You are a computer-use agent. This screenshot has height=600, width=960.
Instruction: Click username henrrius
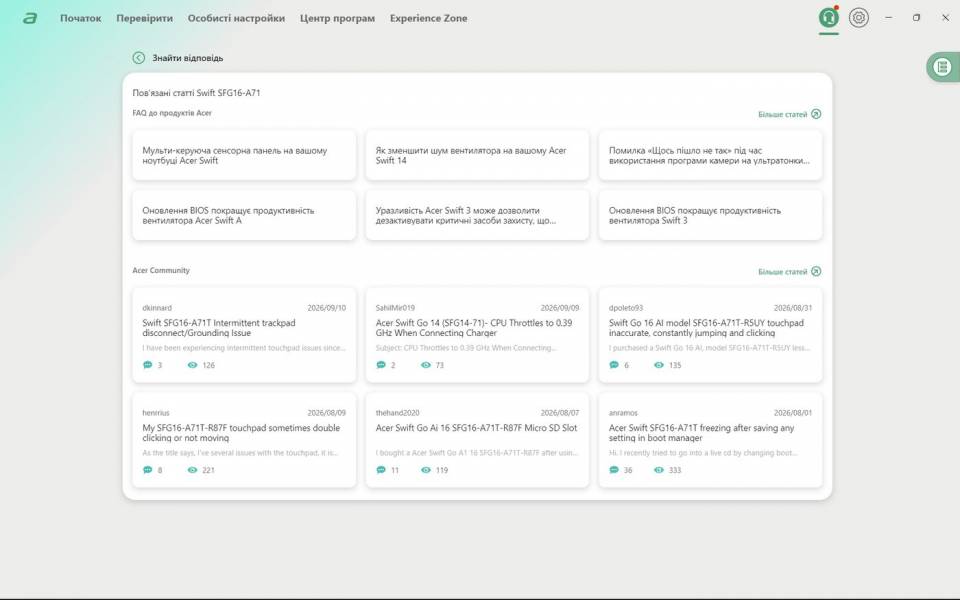[x=156, y=413]
